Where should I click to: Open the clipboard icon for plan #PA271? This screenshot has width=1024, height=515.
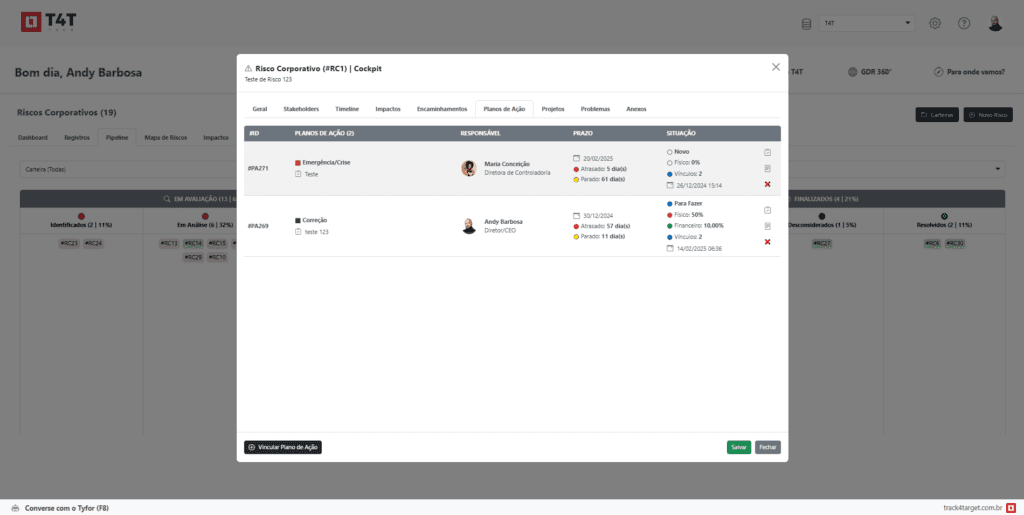[767, 152]
